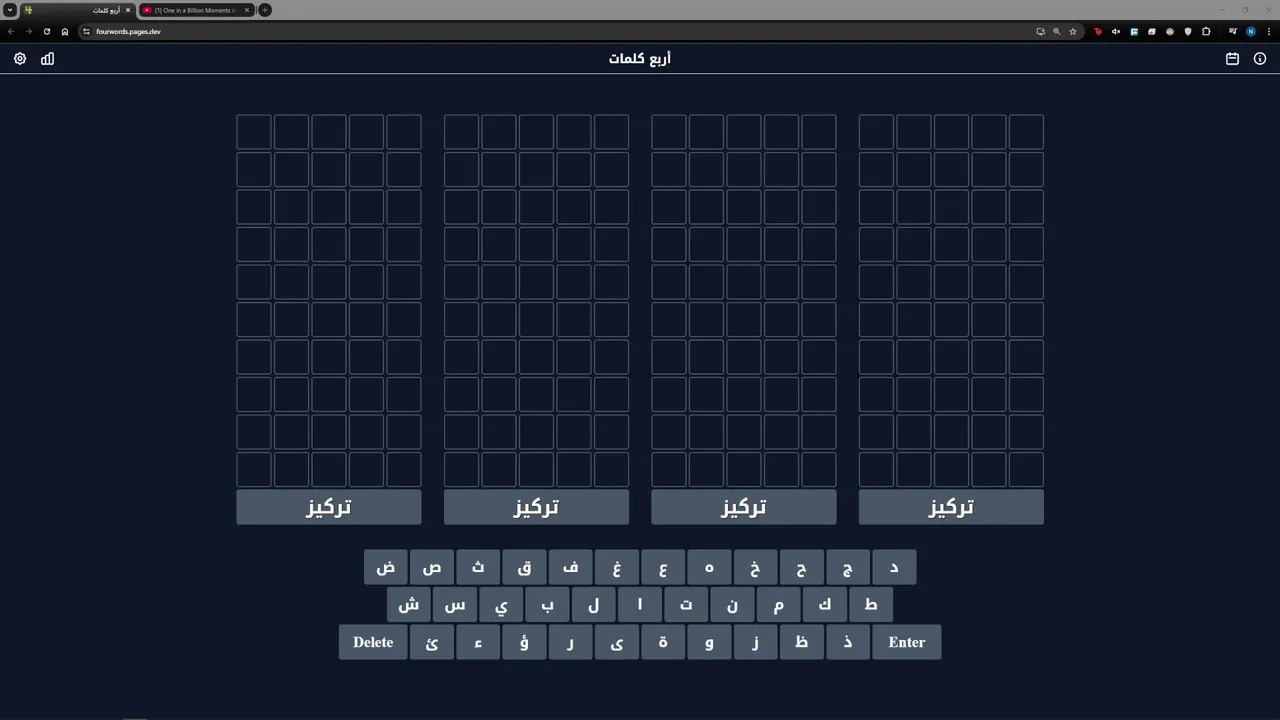Tap the ؤ key

pyautogui.click(x=524, y=642)
